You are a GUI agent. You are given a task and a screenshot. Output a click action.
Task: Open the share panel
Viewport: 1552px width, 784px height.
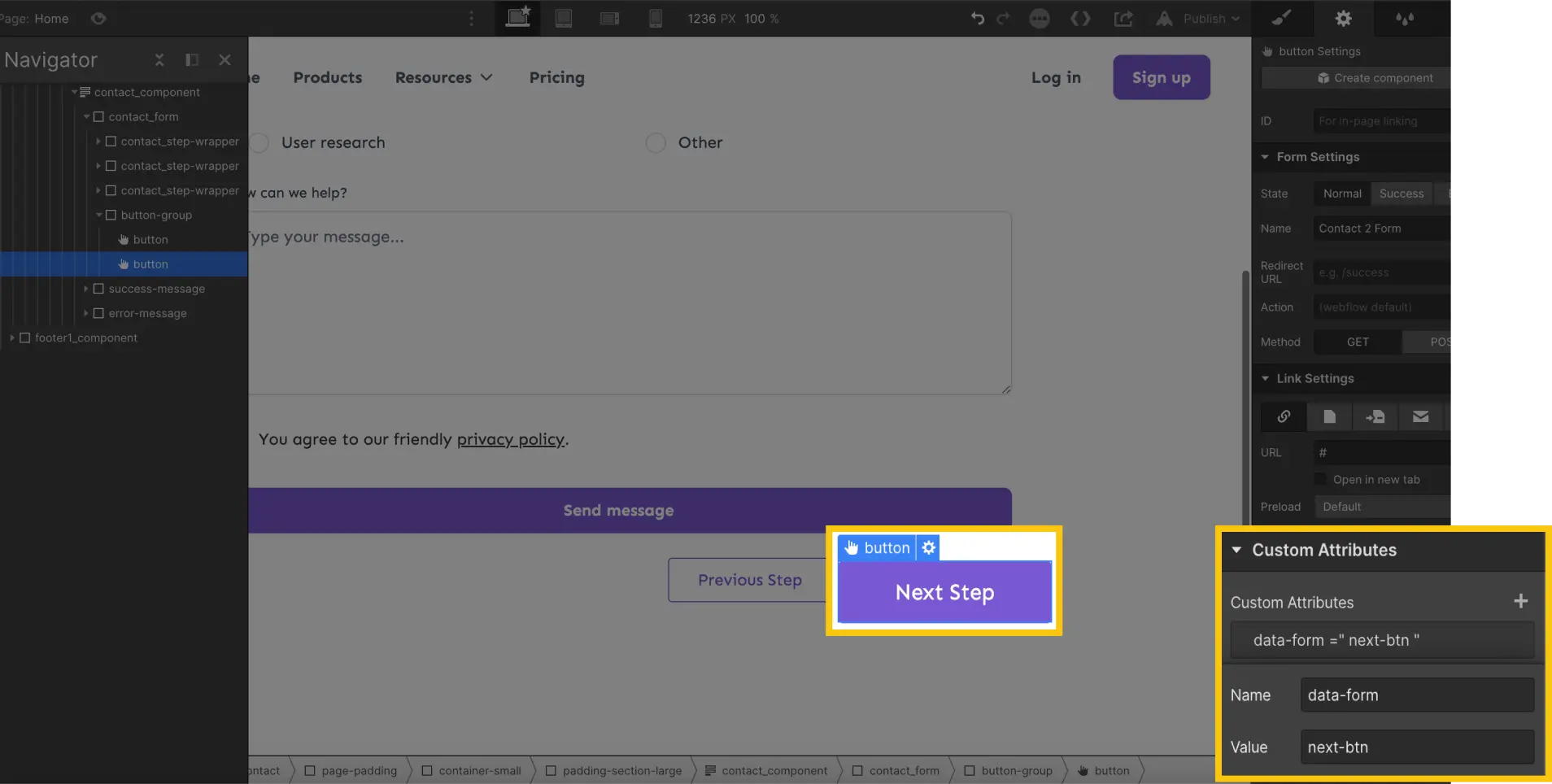[1124, 19]
